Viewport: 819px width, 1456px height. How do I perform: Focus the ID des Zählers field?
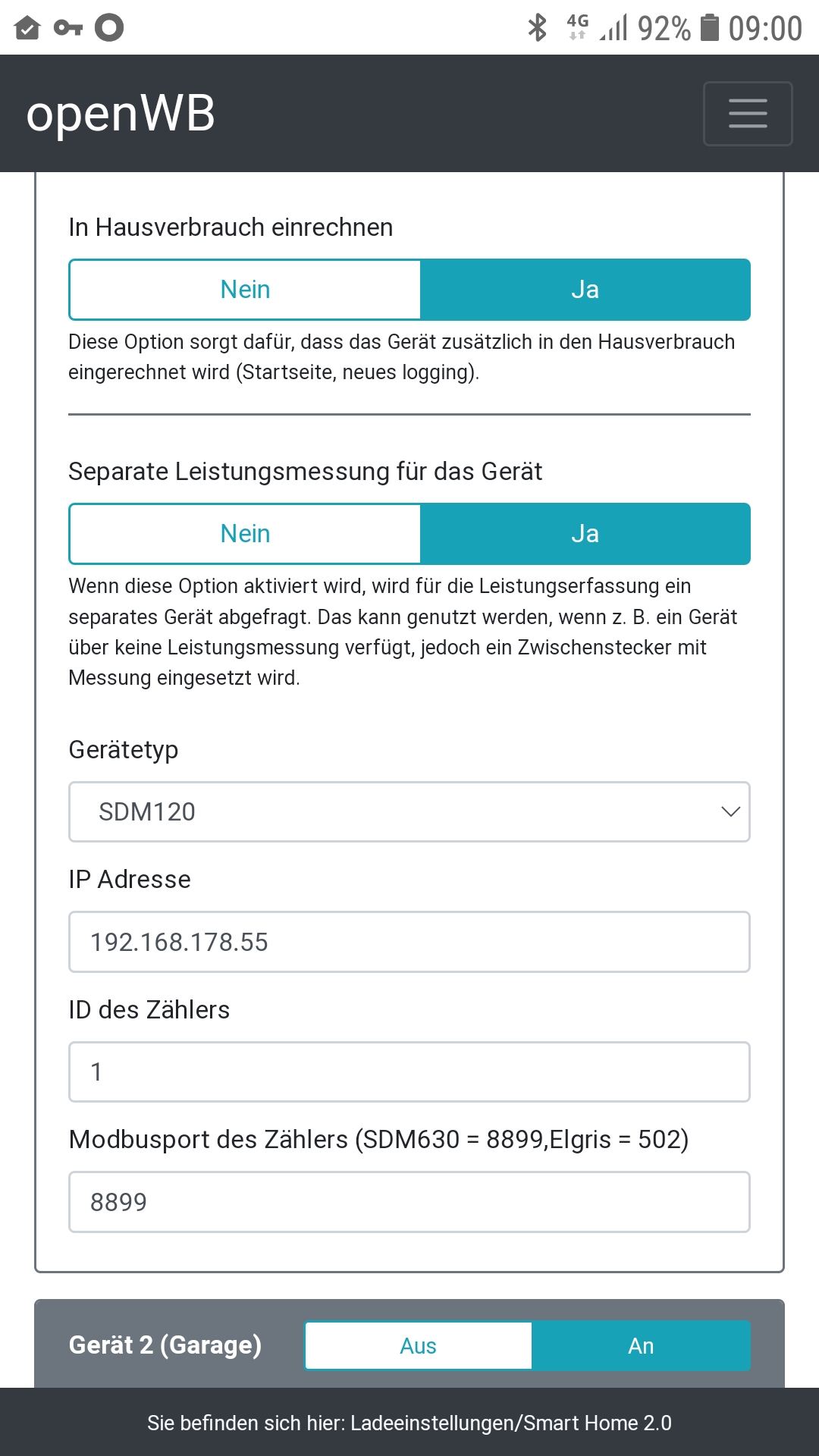point(409,1072)
